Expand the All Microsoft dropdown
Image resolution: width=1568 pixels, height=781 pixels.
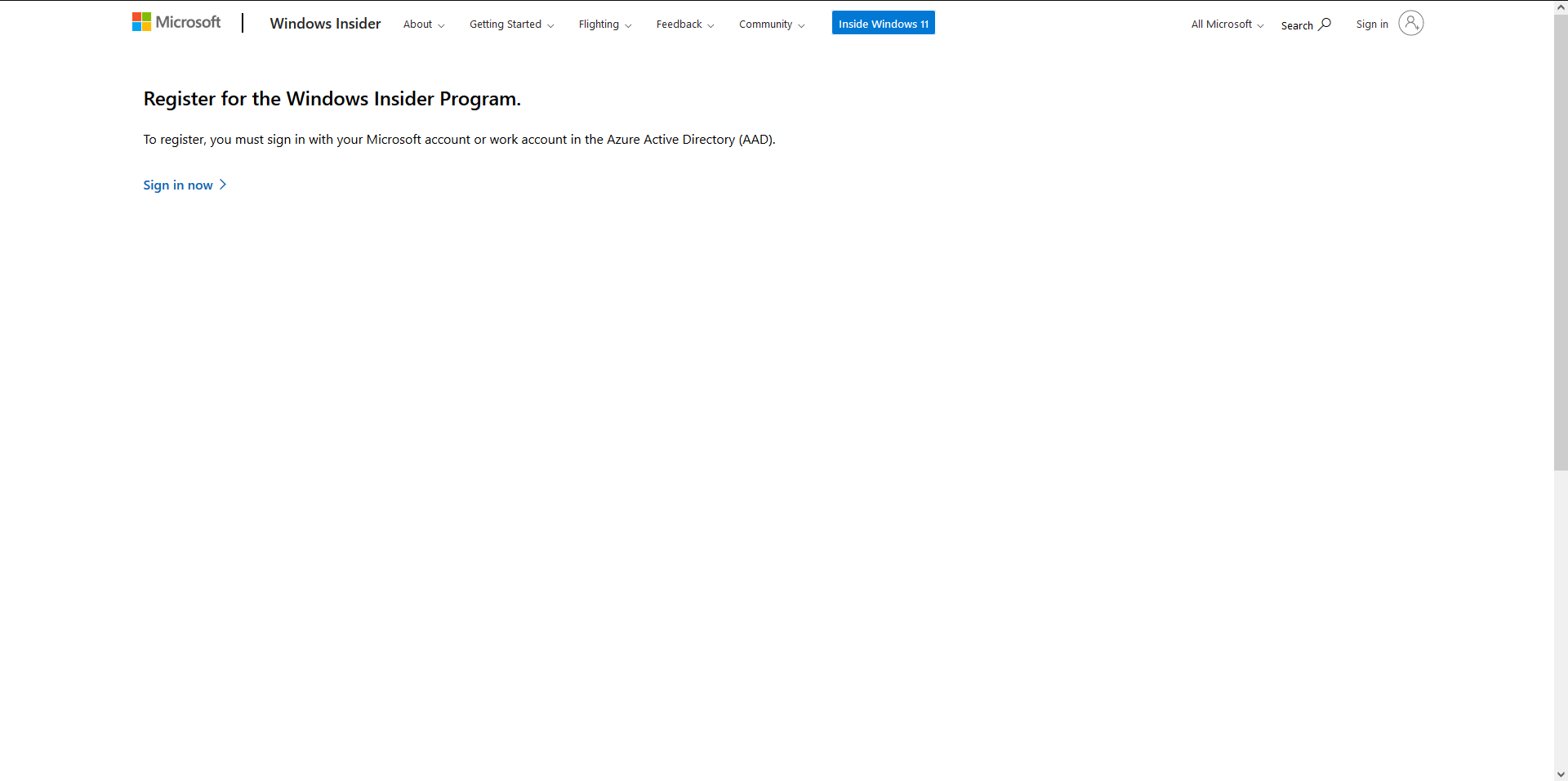(x=1227, y=25)
